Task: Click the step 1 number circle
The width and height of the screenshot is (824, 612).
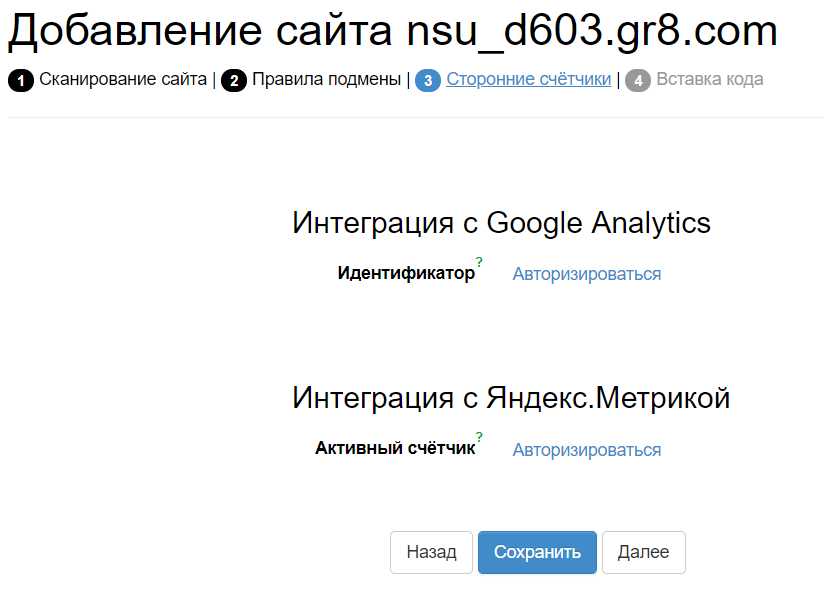Action: (x=20, y=81)
